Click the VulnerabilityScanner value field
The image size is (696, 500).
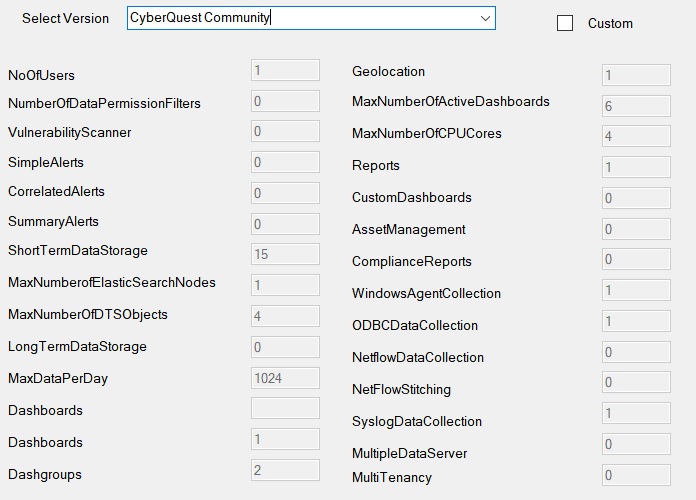click(x=285, y=131)
